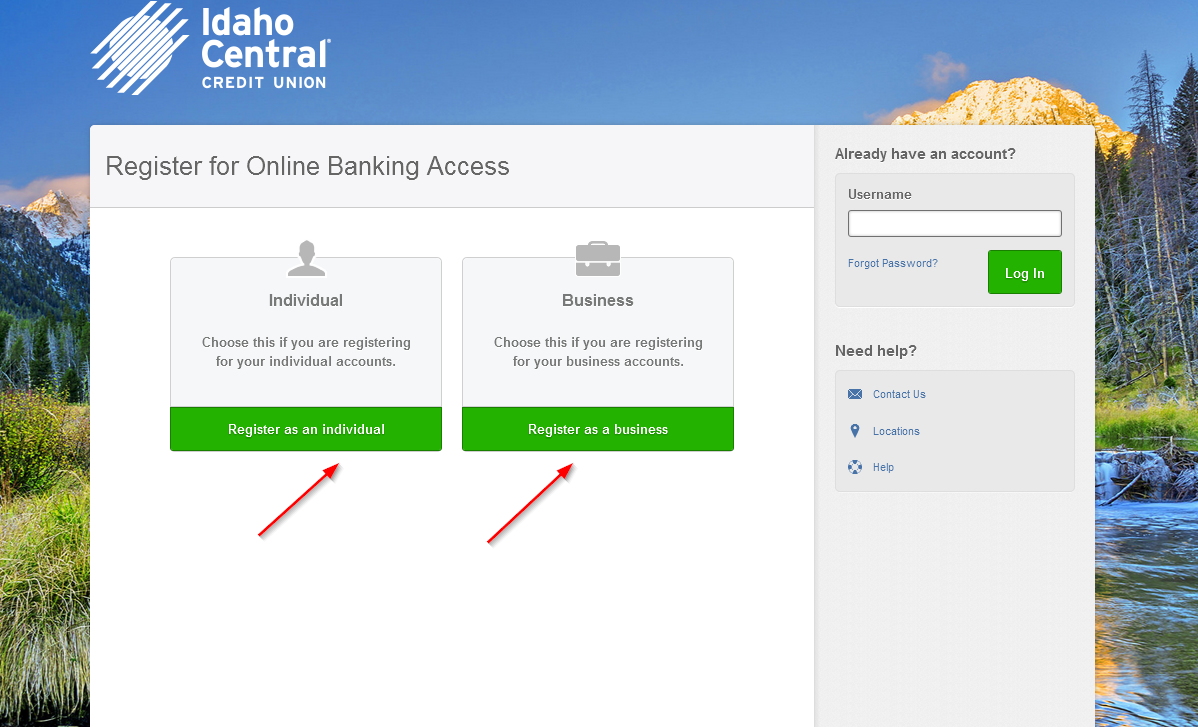Click the Business briefcase icon

coord(598,259)
